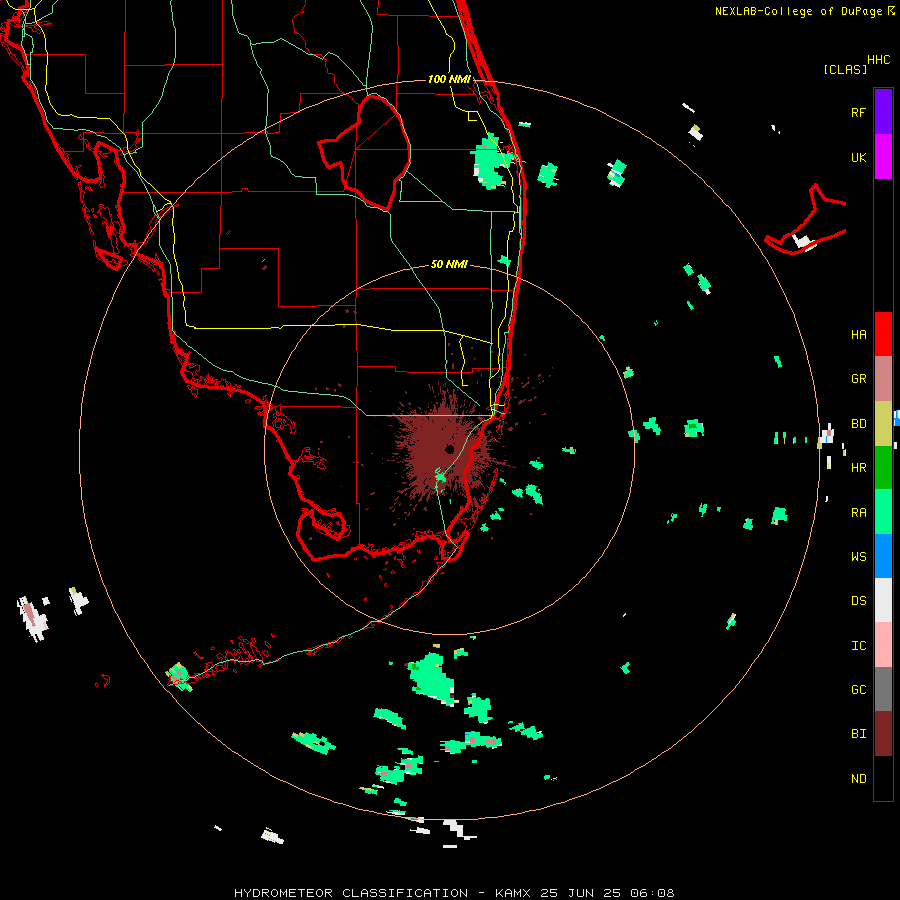Click the 'NEXLAB-College of DuPage' credit text
Image resolution: width=900 pixels, height=900 pixels.
tap(800, 11)
